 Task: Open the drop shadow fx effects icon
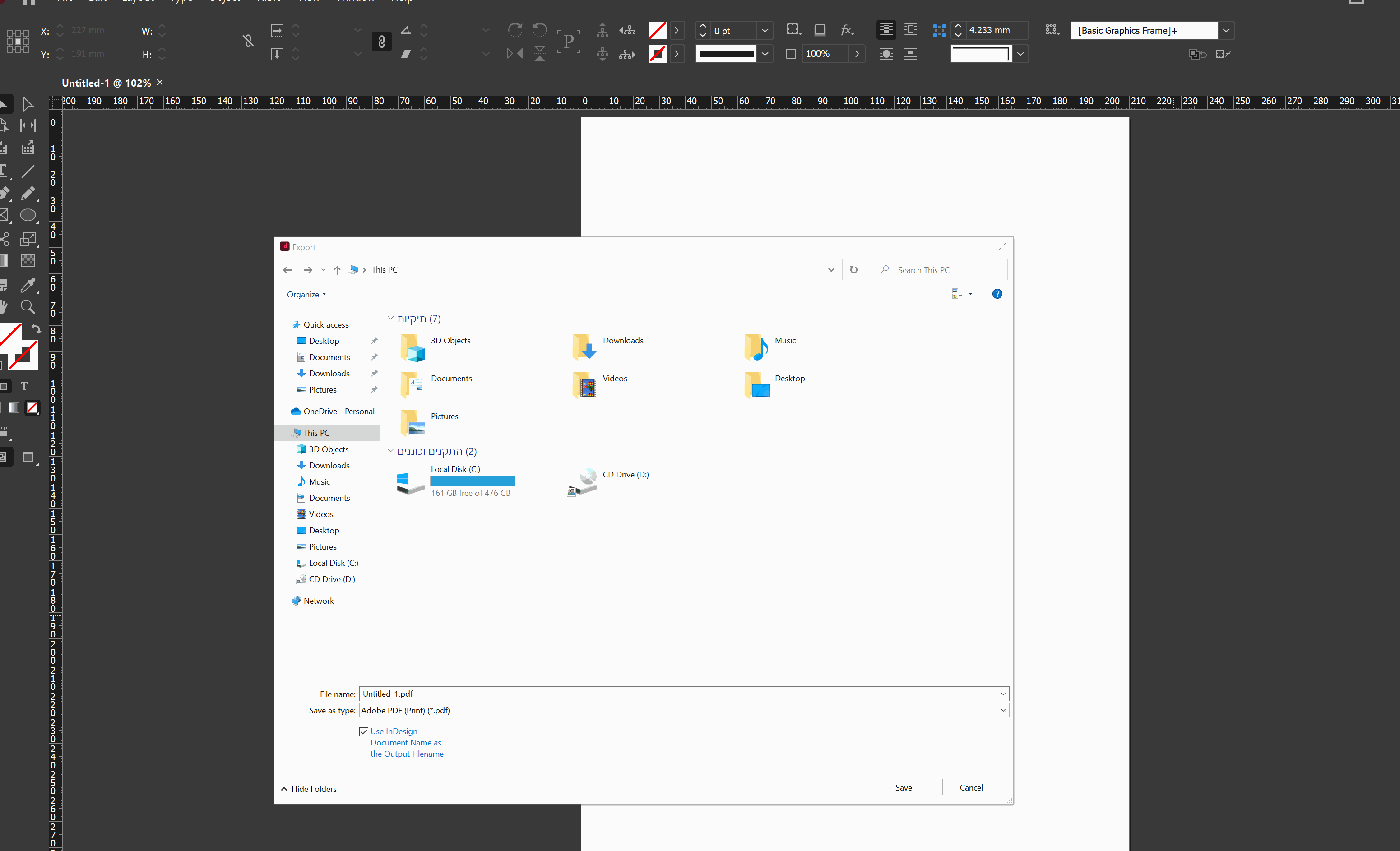coord(847,30)
